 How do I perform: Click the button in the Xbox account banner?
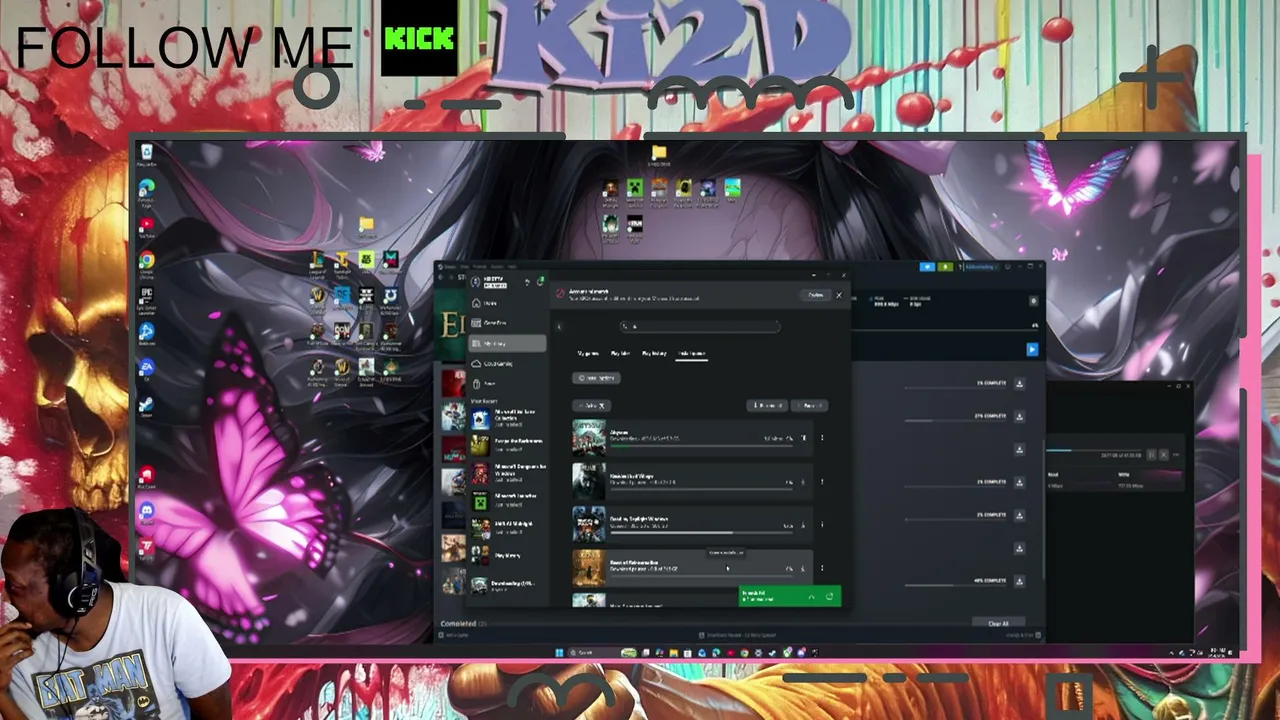(815, 295)
